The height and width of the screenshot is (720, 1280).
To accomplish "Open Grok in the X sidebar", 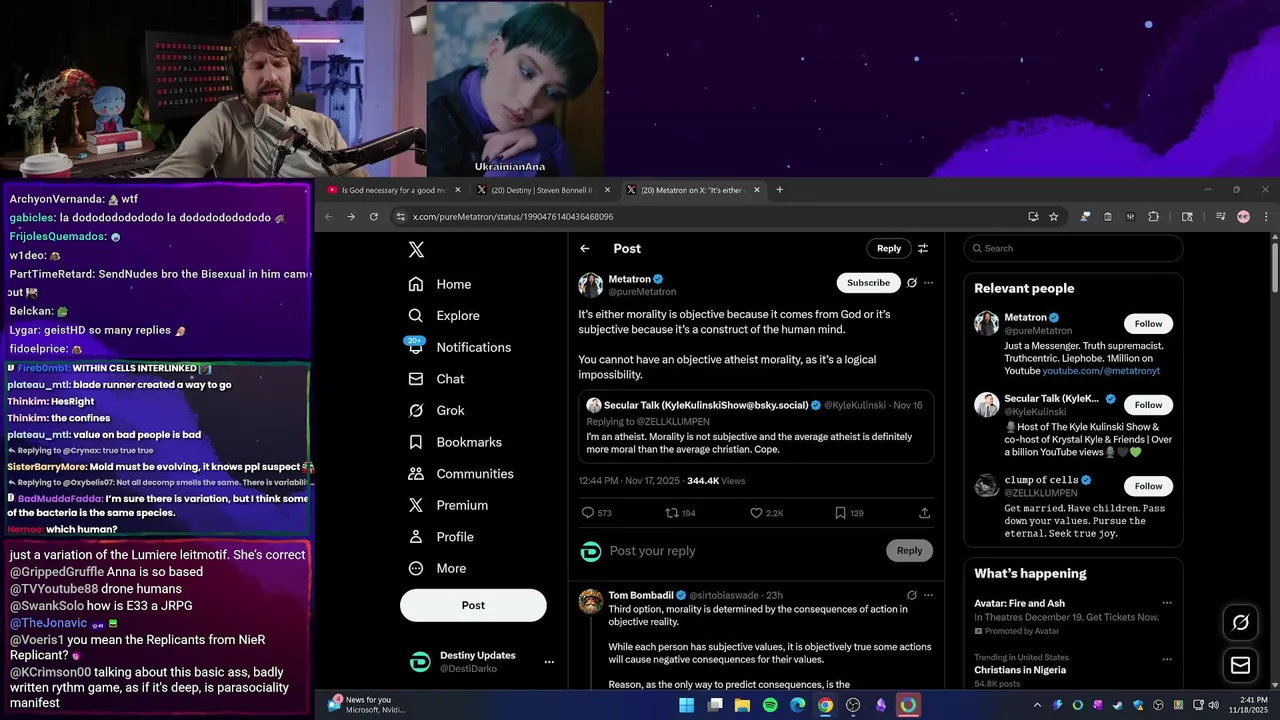I will pos(437,410).
